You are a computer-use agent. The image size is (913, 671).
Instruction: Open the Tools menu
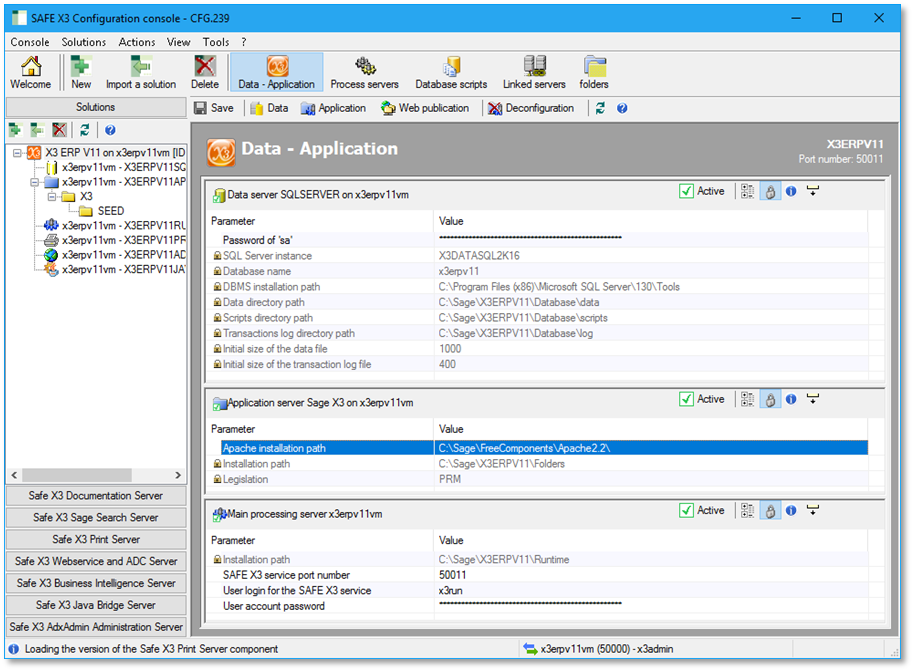215,42
